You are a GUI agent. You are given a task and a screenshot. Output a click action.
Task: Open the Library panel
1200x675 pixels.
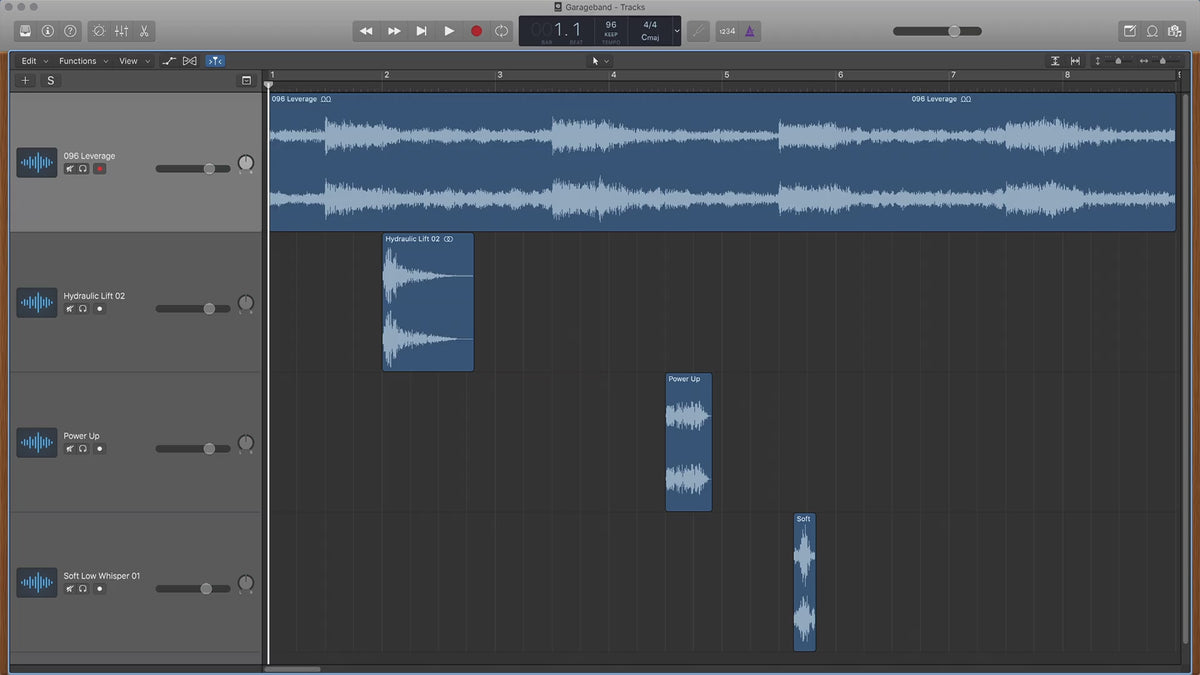[x=25, y=31]
